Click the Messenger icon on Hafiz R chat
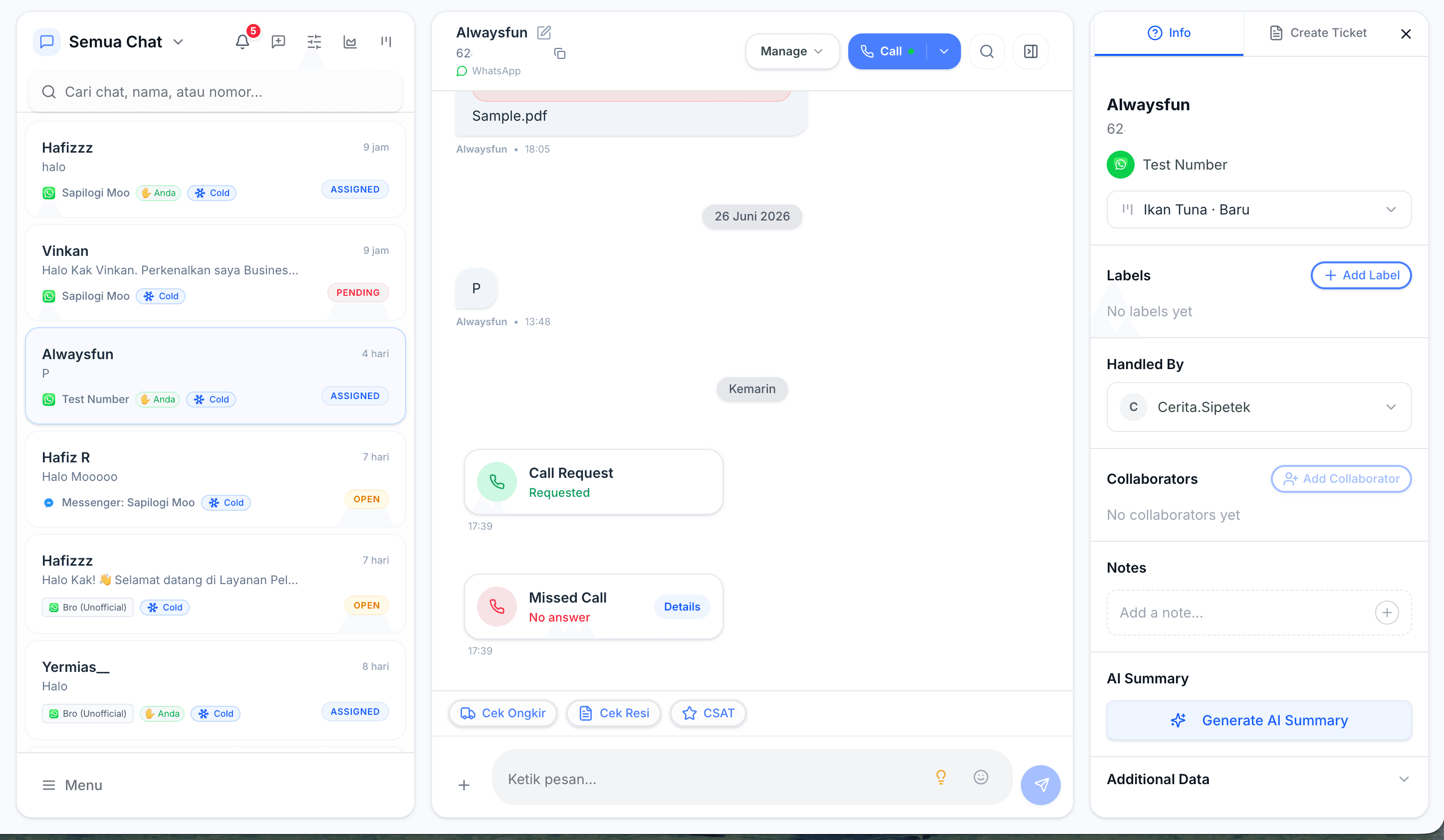This screenshot has width=1444, height=840. tap(49, 502)
